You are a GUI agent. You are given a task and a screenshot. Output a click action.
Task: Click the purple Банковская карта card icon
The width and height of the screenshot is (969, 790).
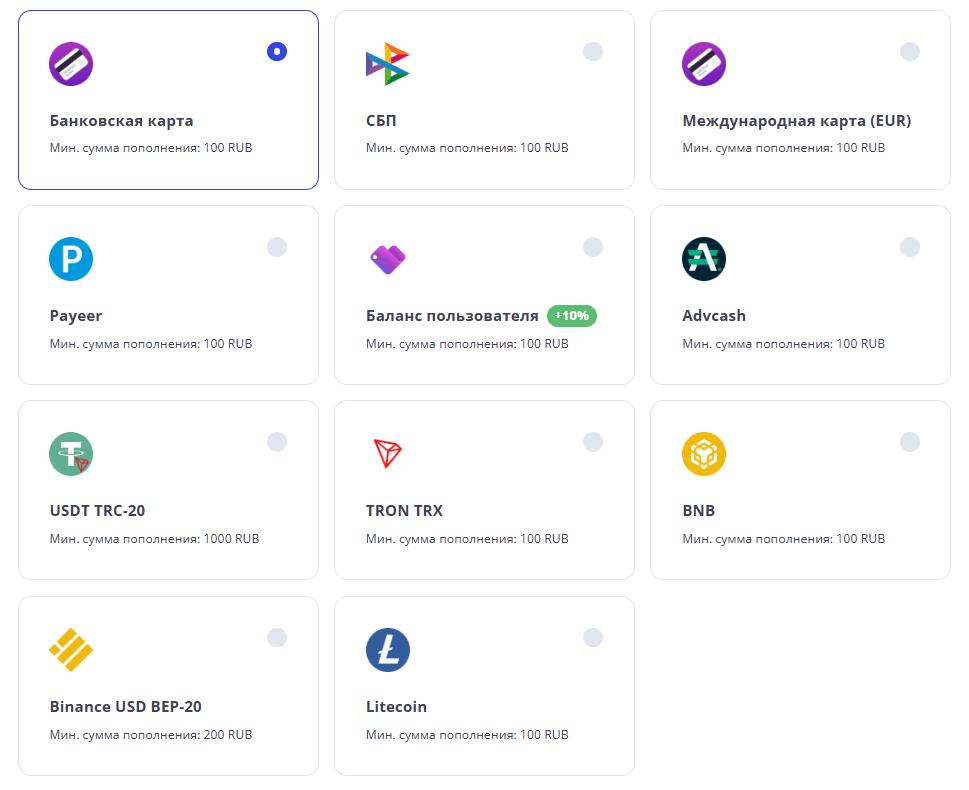71,64
